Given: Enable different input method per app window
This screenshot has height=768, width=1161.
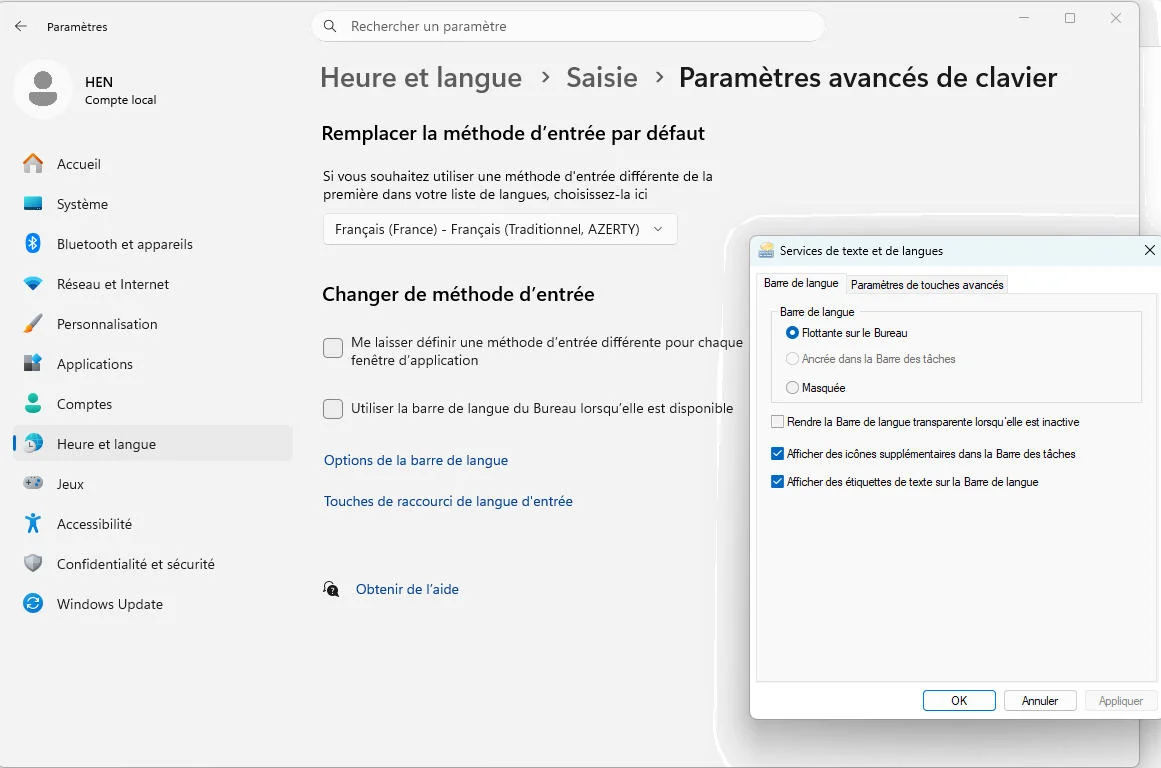Looking at the screenshot, I should [x=333, y=348].
